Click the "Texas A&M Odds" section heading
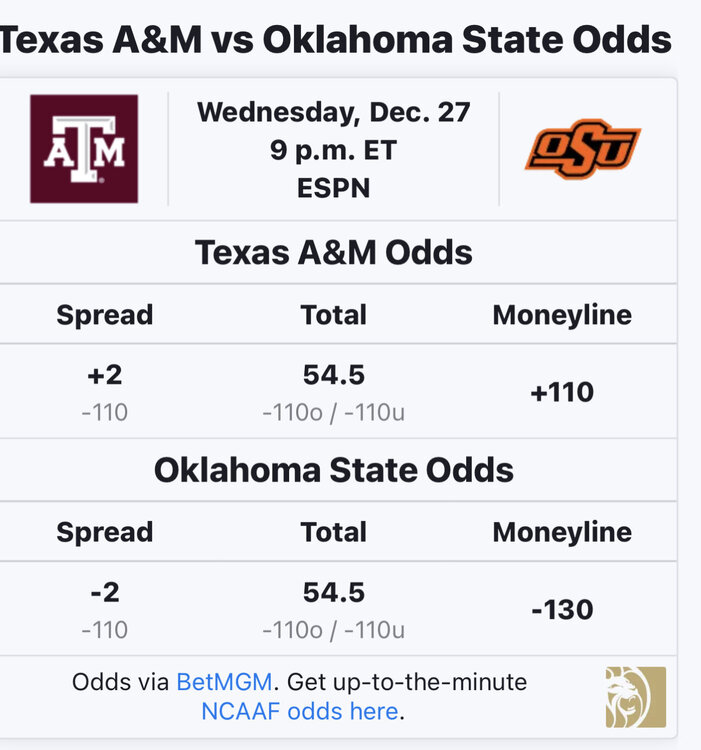This screenshot has width=701, height=750. click(x=334, y=252)
